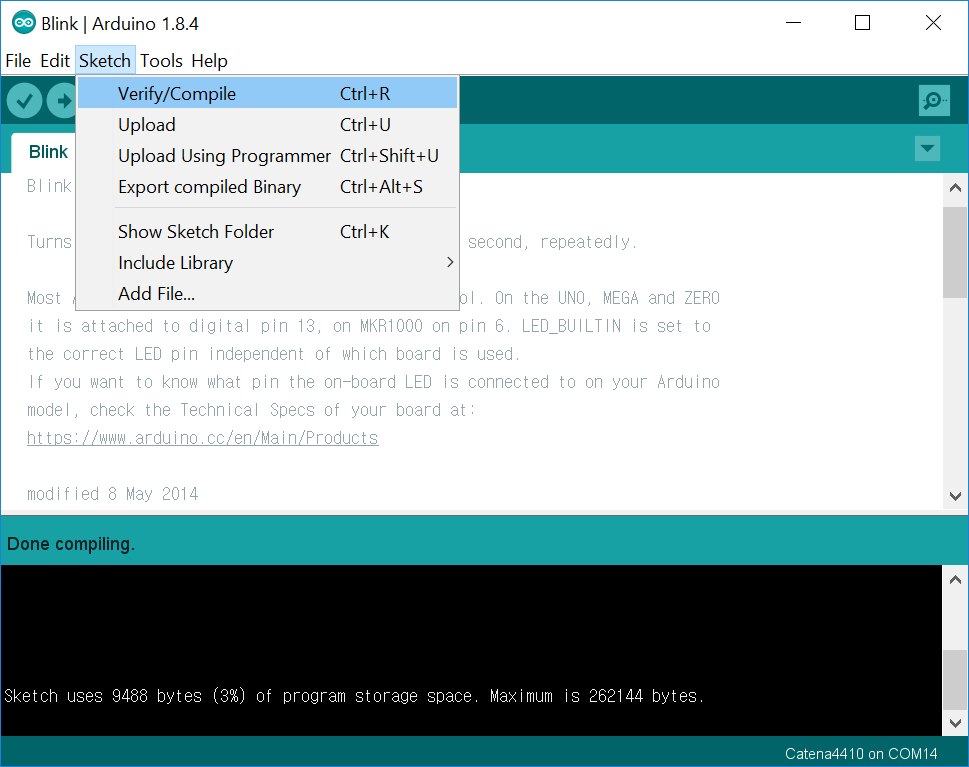Choose Show Sketch Folder
The height and width of the screenshot is (767, 969).
coord(268,232)
